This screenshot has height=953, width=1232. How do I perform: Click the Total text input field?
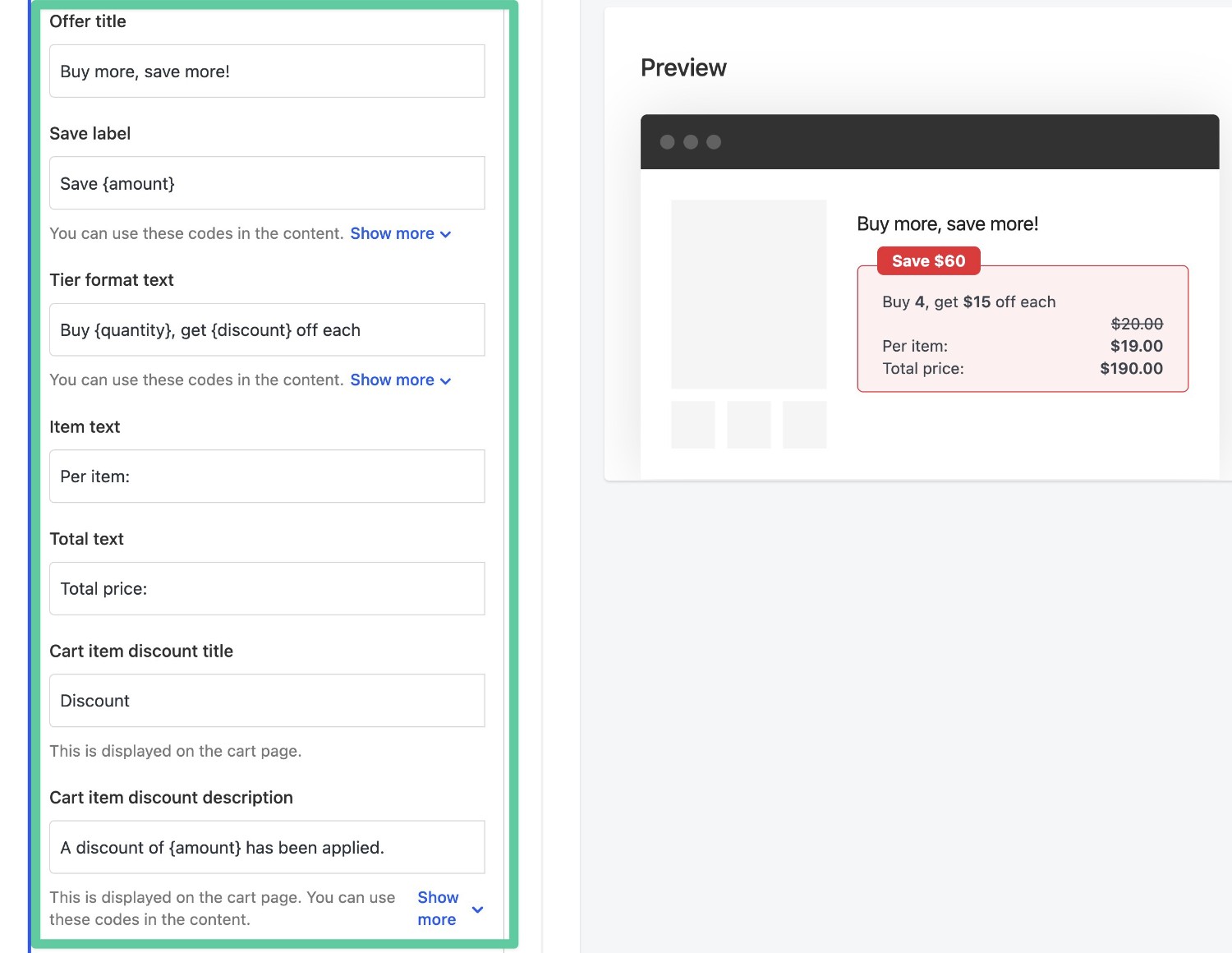pos(267,588)
